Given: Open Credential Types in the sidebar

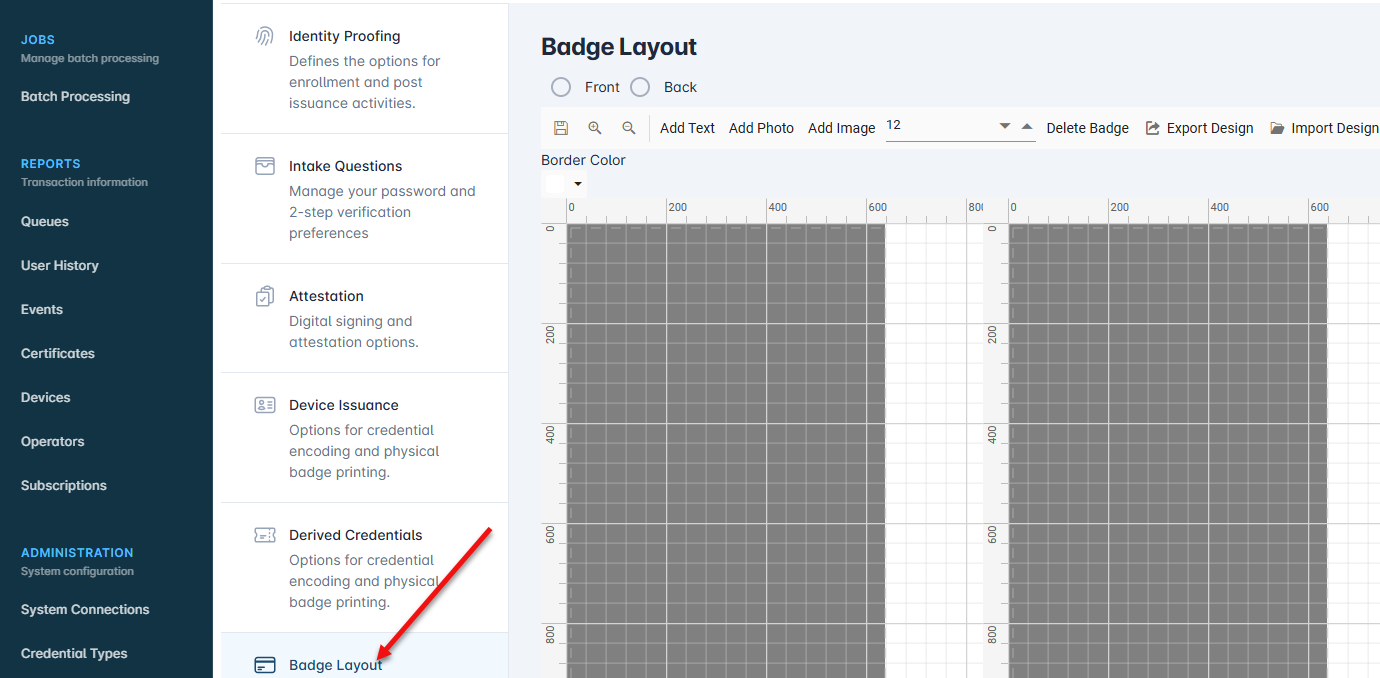Looking at the screenshot, I should coord(74,653).
